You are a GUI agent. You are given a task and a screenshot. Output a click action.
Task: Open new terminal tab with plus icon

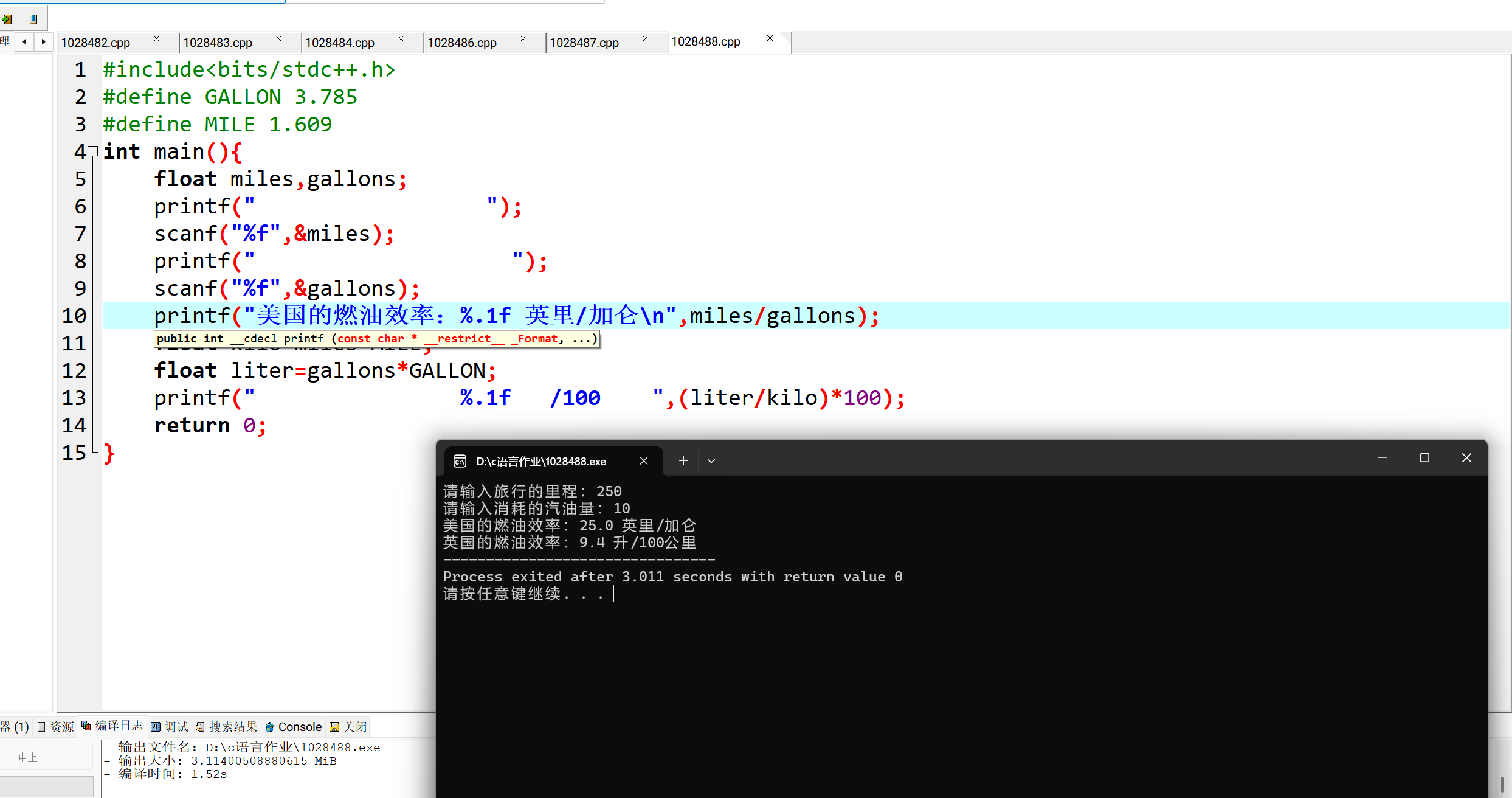pyautogui.click(x=683, y=461)
